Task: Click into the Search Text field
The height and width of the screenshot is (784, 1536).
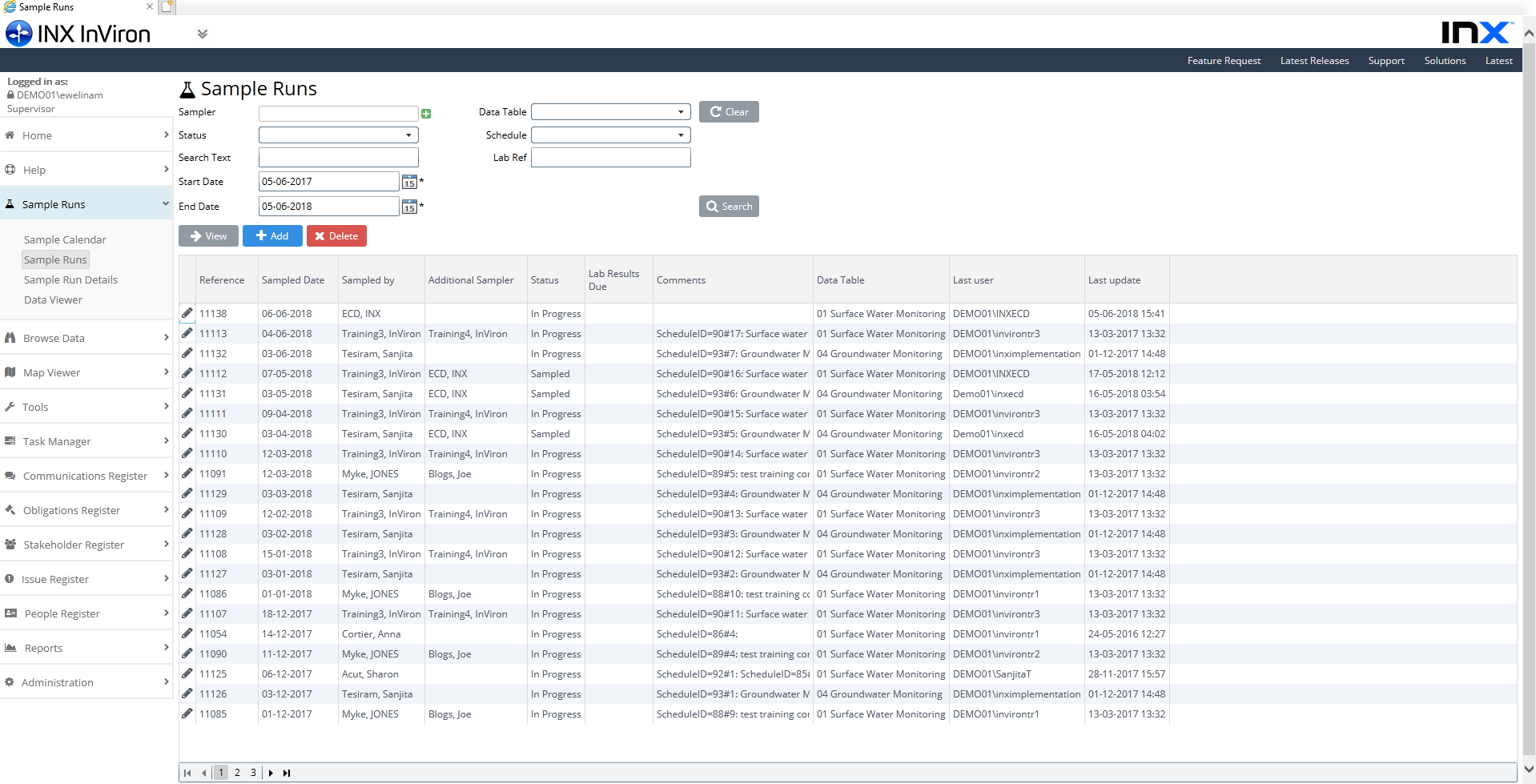Action: tap(338, 158)
